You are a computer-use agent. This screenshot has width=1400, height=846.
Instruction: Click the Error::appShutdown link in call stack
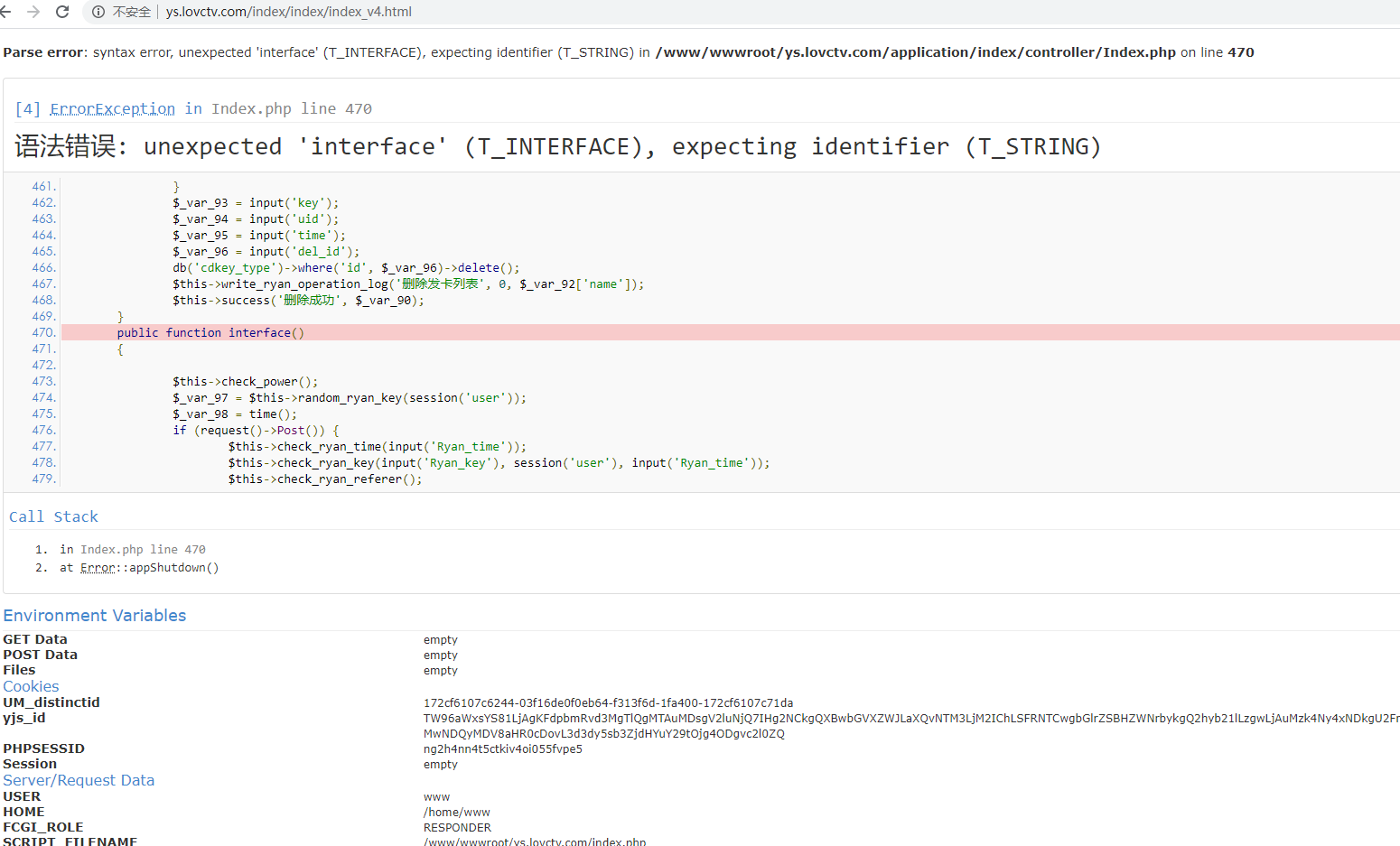(149, 568)
